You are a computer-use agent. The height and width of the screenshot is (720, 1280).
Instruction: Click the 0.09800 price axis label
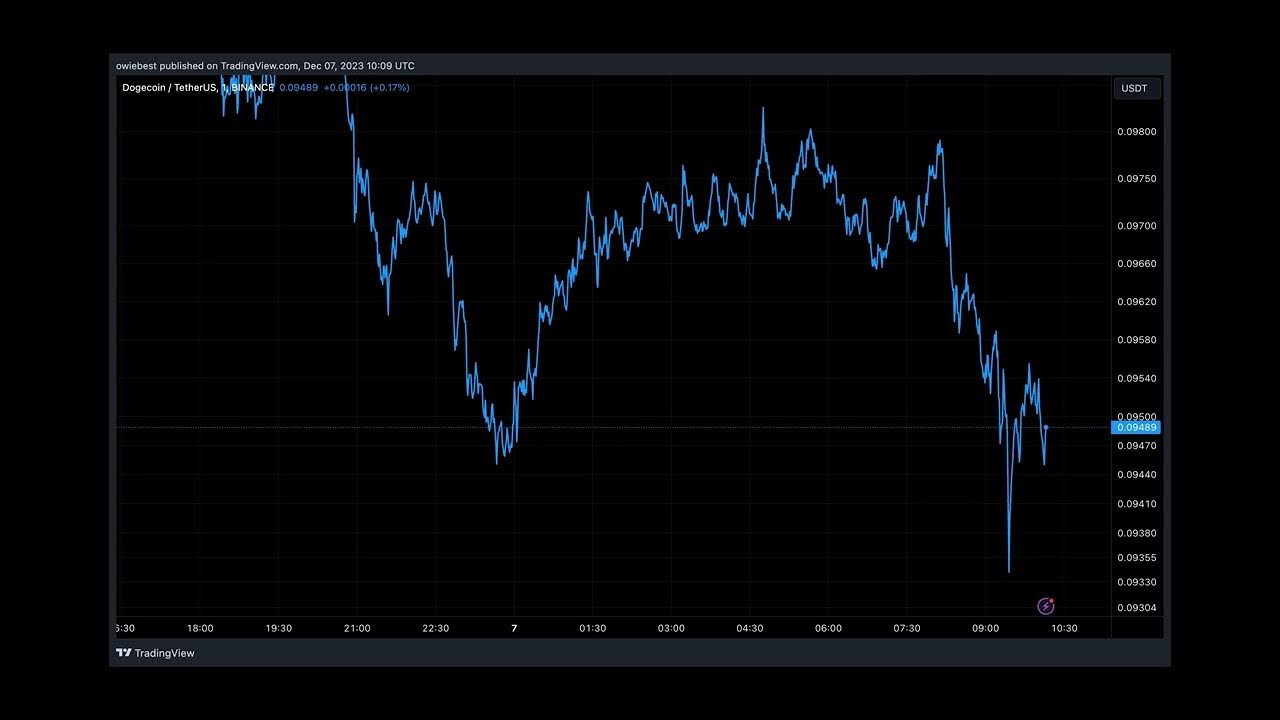pos(1136,132)
